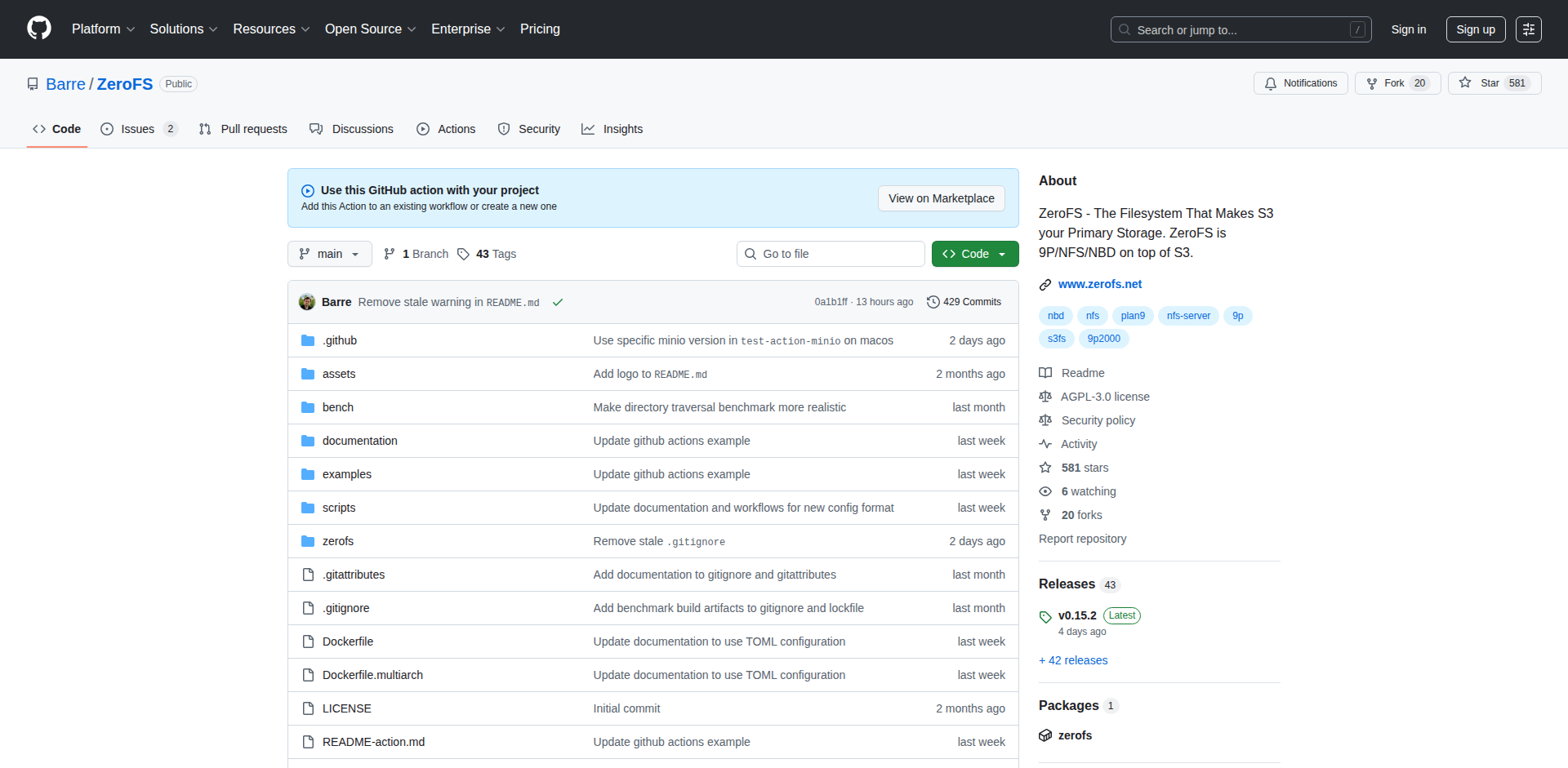
Task: Click the zerofs folder icon
Action: (x=308, y=541)
